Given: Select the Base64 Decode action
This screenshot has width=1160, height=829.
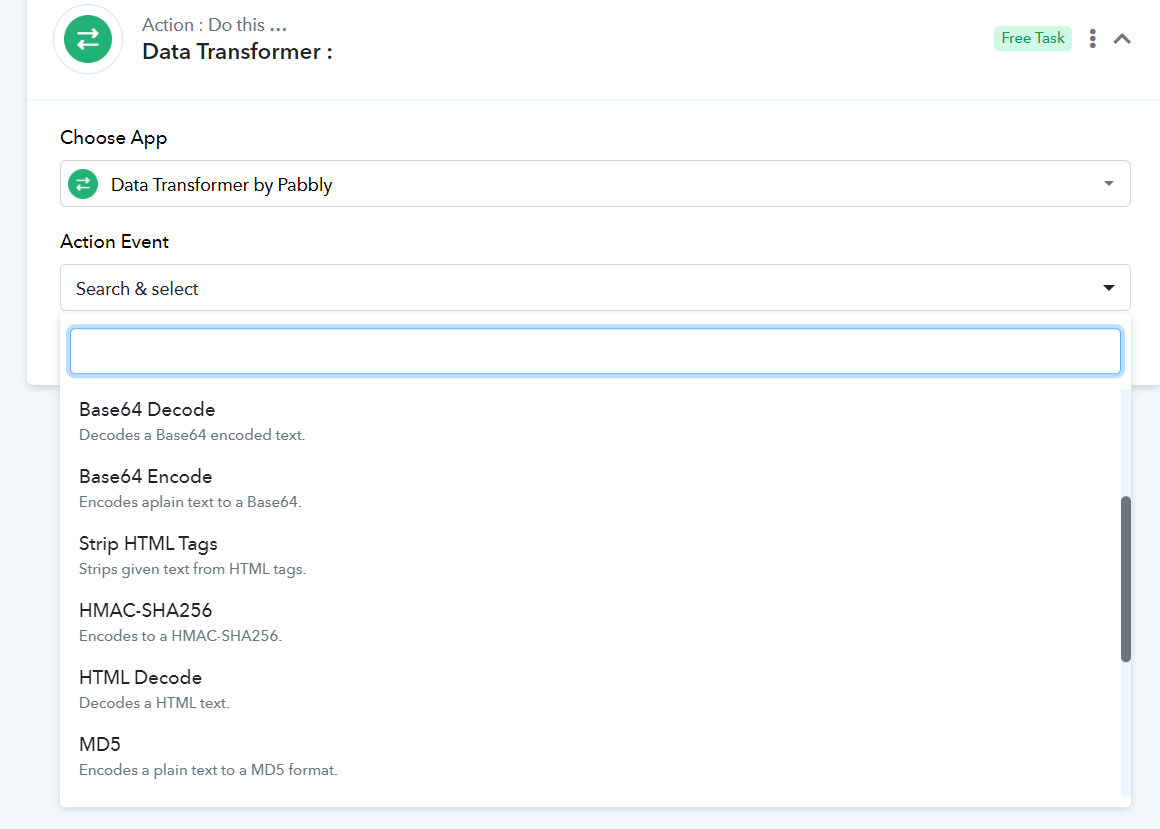Looking at the screenshot, I should point(591,422).
